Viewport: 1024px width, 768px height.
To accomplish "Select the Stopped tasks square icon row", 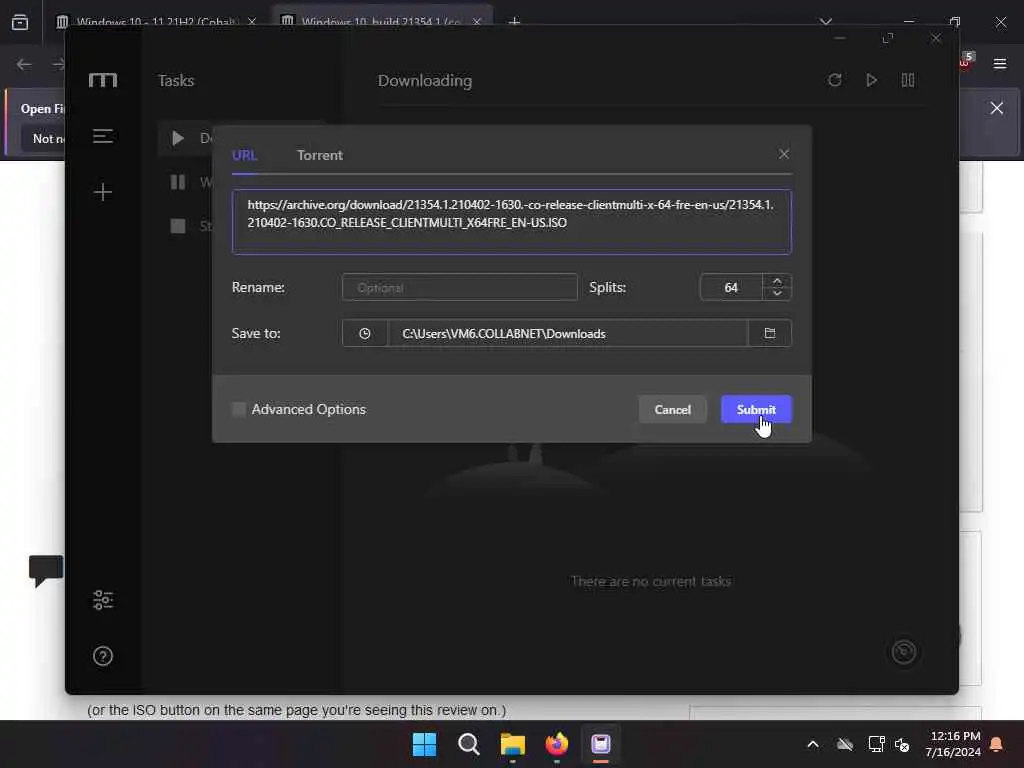I will coord(185,226).
